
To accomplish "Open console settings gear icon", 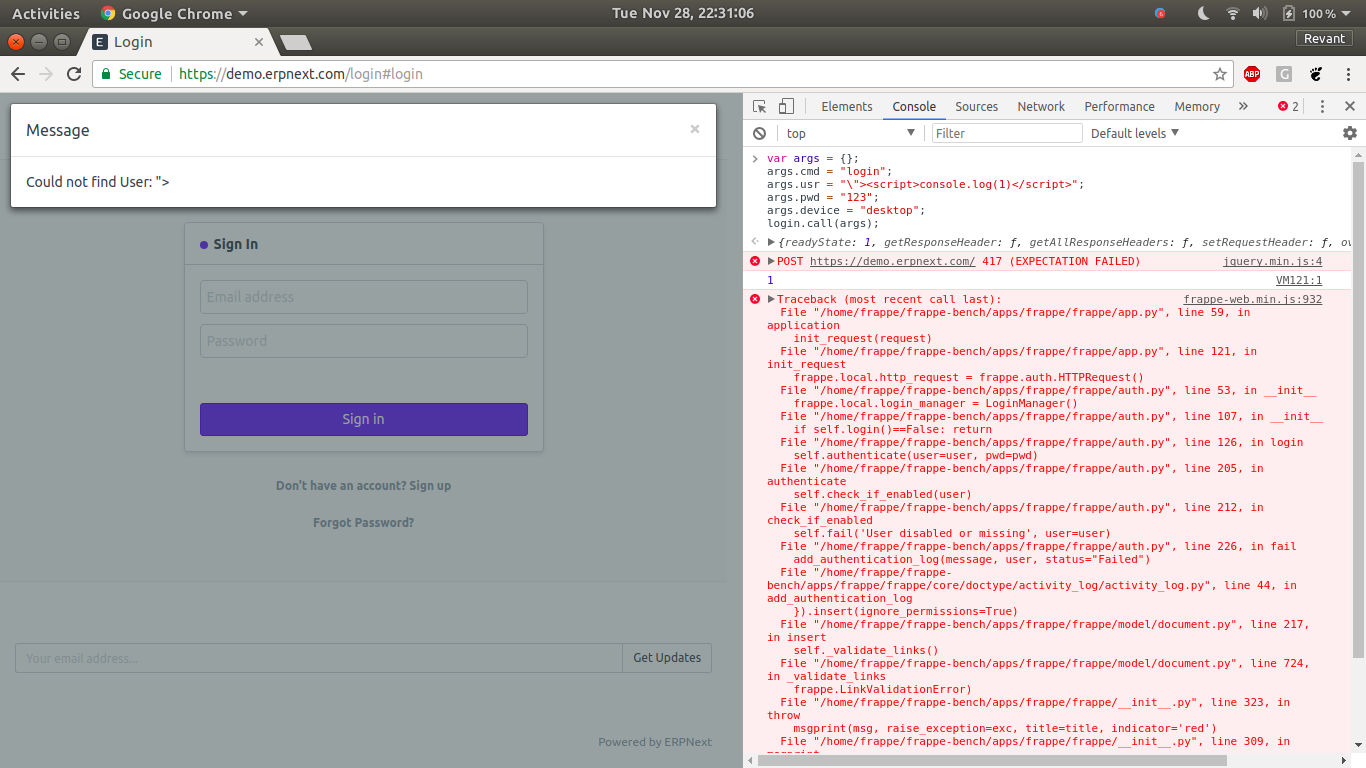I will (x=1350, y=133).
